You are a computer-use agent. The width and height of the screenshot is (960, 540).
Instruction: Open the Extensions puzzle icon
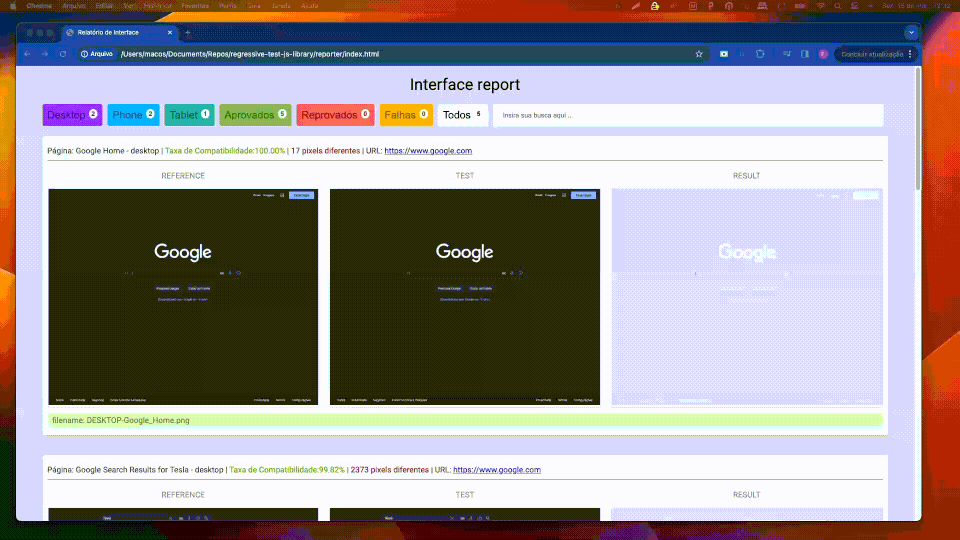tap(760, 54)
